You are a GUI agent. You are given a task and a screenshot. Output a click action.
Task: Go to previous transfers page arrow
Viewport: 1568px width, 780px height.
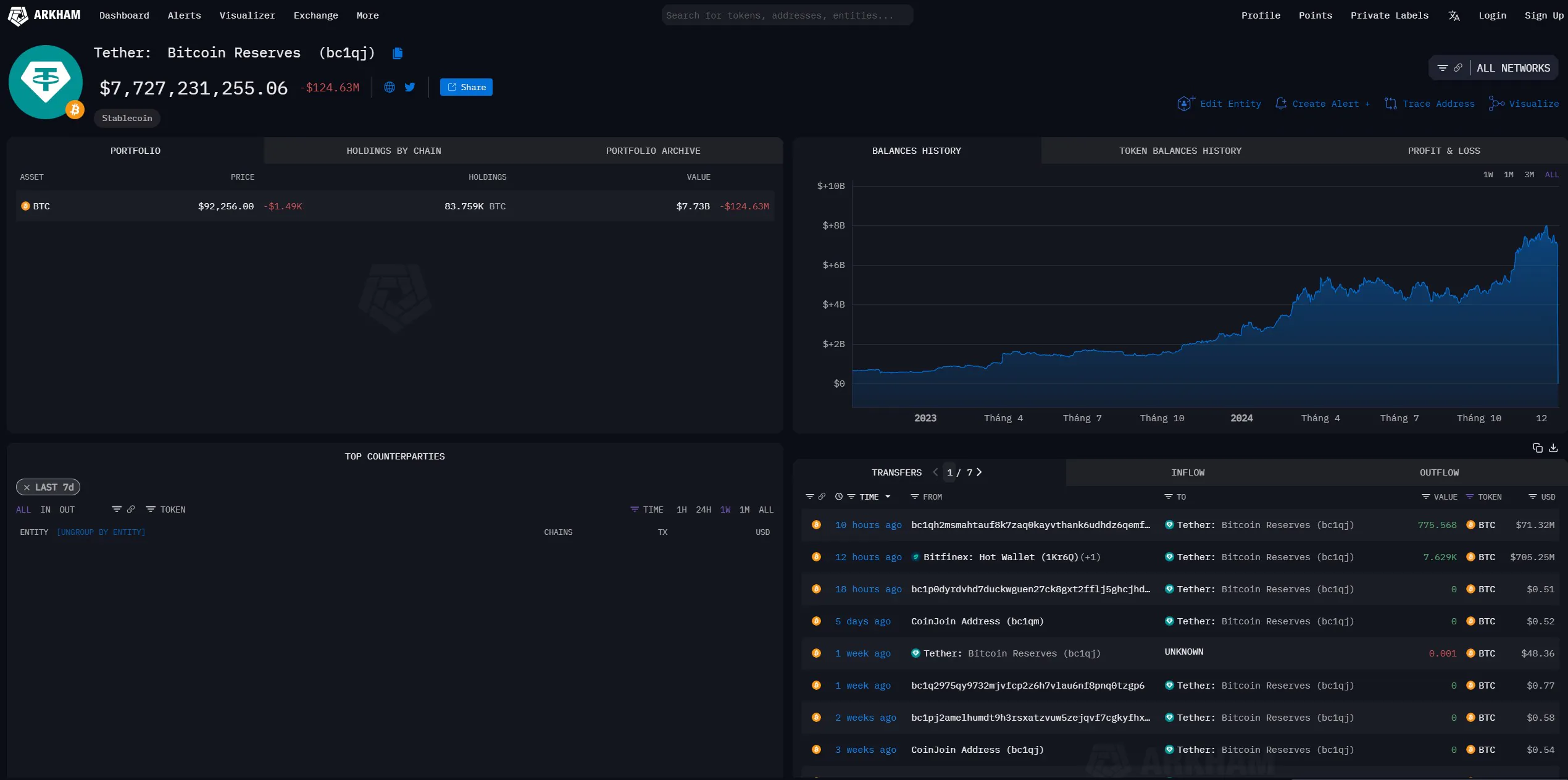(x=935, y=472)
